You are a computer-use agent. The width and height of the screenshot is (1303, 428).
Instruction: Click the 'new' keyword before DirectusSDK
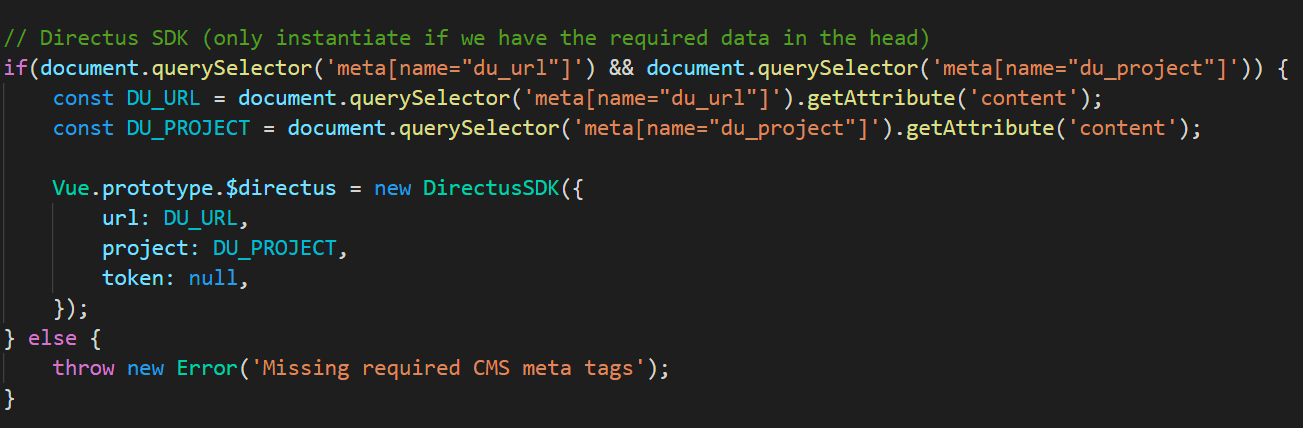pos(392,188)
